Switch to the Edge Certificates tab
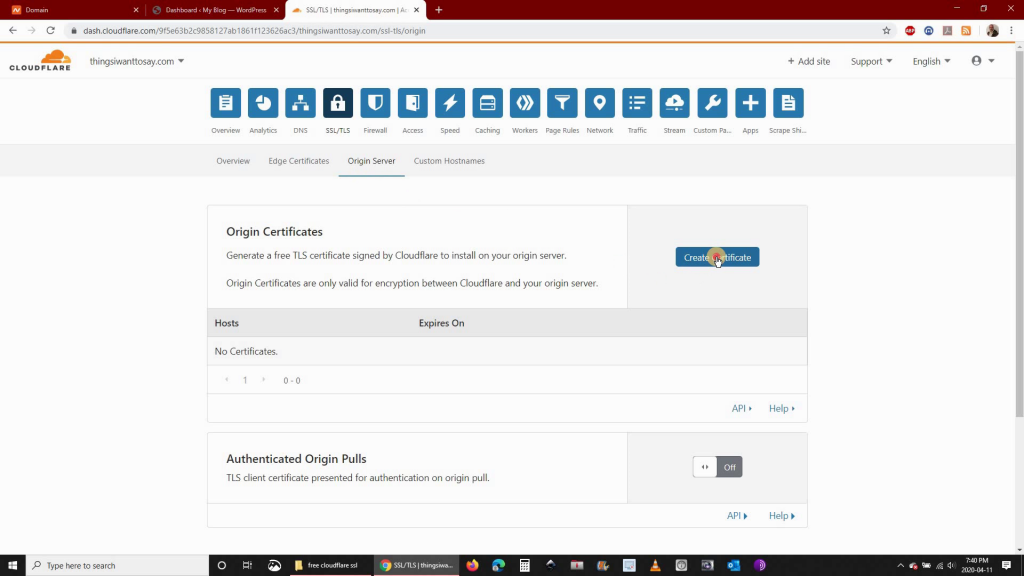 tap(298, 161)
